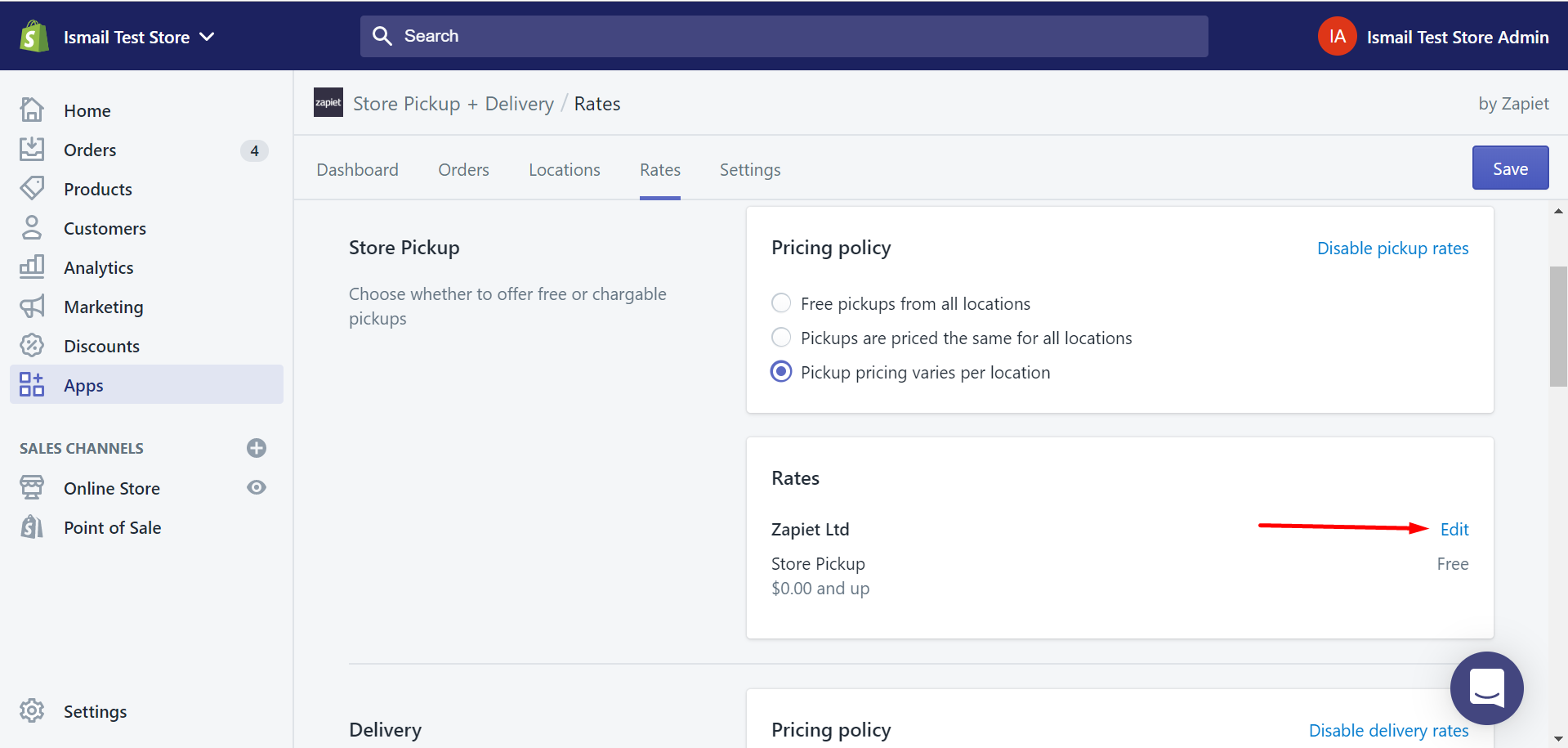
Task: Click Disable pickup rates link
Action: click(x=1392, y=249)
